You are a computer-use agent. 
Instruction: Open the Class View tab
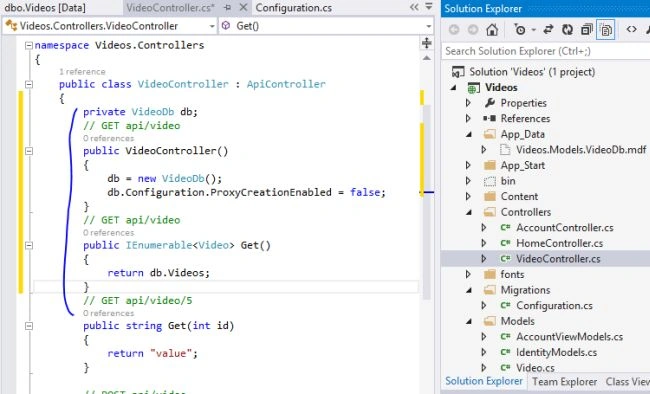[x=627, y=382]
